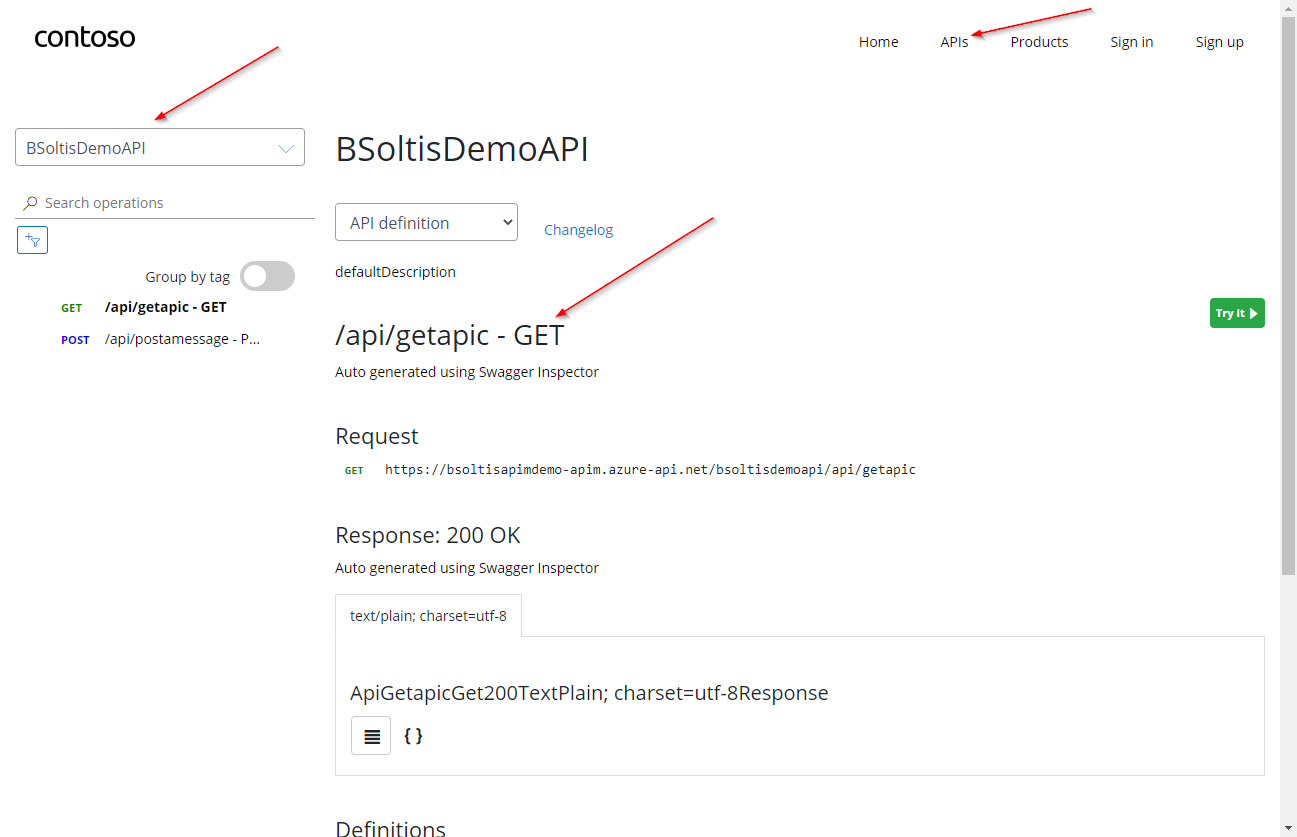Click the contoso logo
This screenshot has height=837, width=1297.
(x=84, y=37)
